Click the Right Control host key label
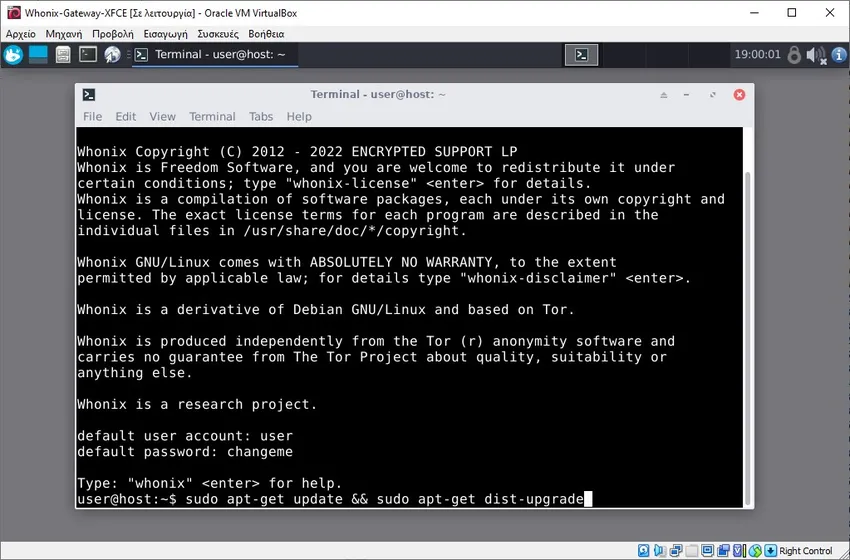Screen dimensions: 850x560 click(x=806, y=551)
